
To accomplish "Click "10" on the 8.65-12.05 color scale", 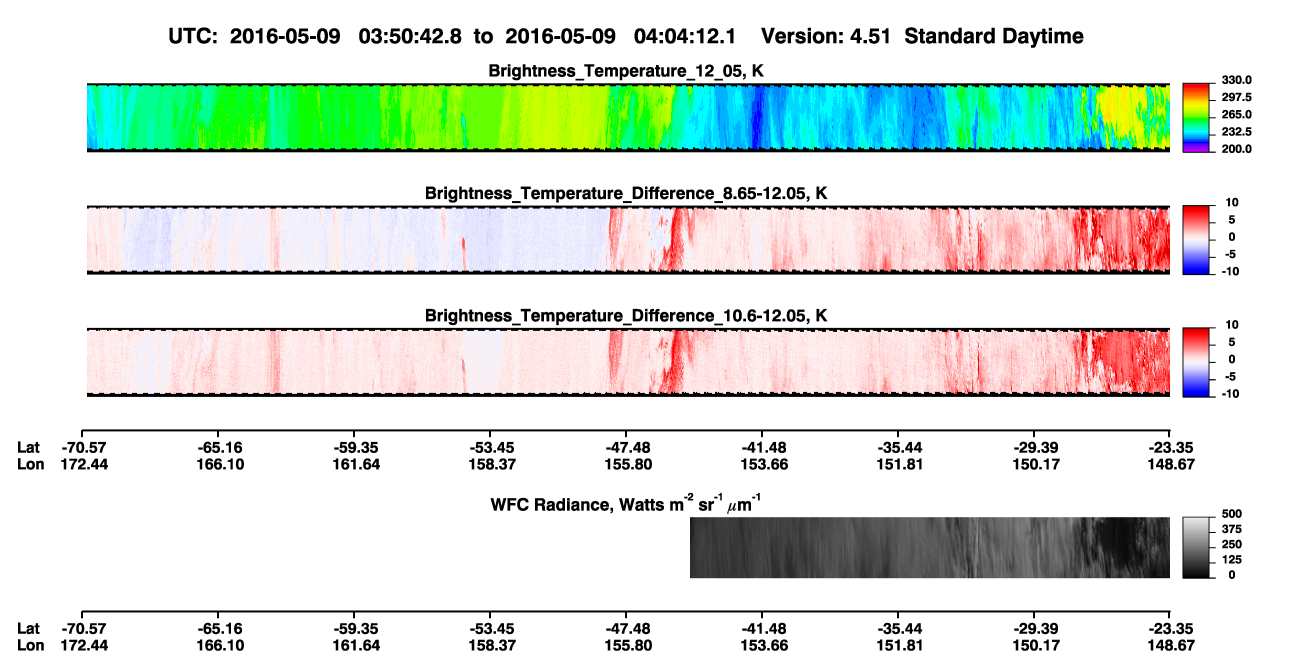I will pyautogui.click(x=1231, y=202).
